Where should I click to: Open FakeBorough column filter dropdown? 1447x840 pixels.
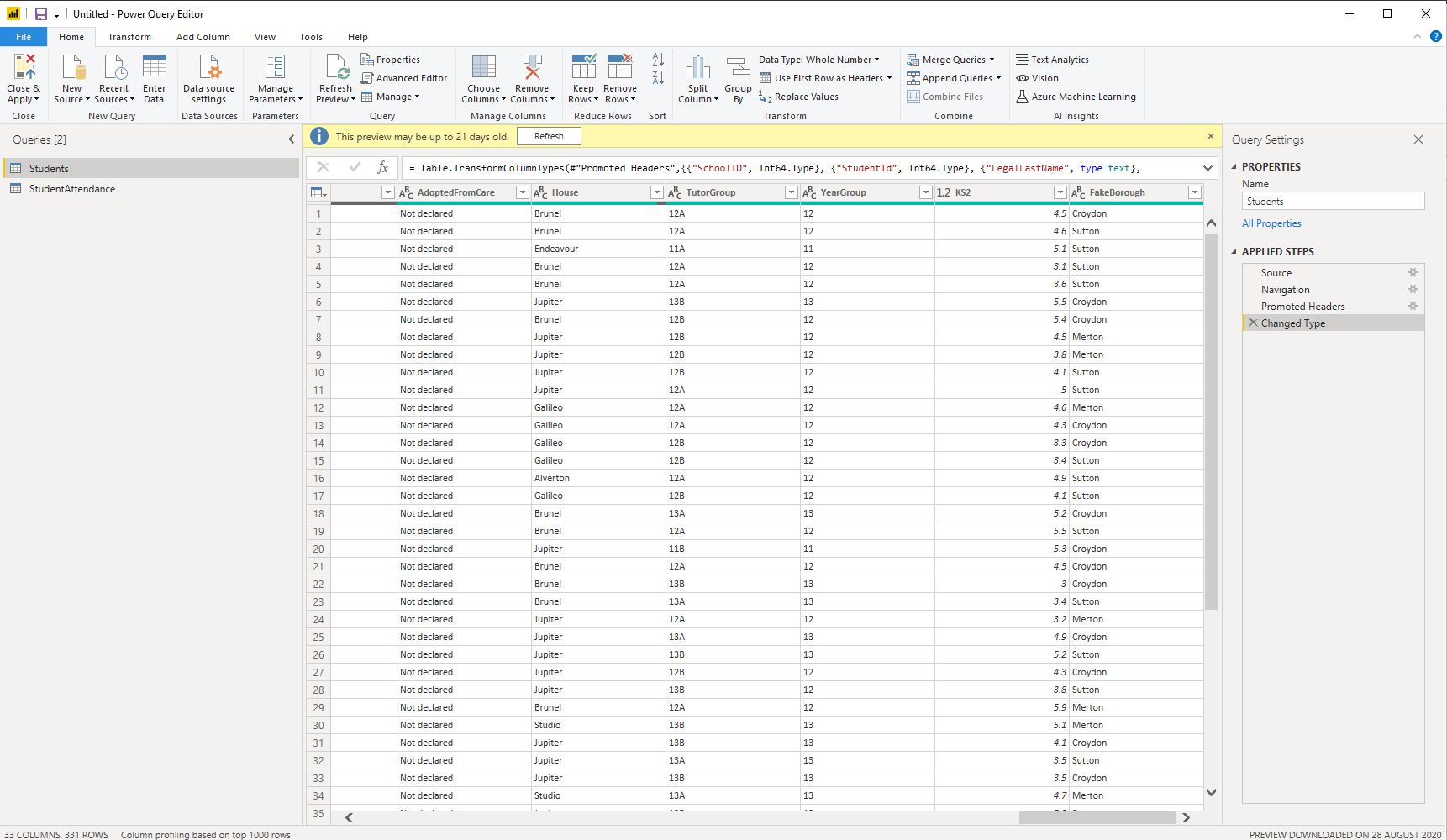pyautogui.click(x=1194, y=192)
